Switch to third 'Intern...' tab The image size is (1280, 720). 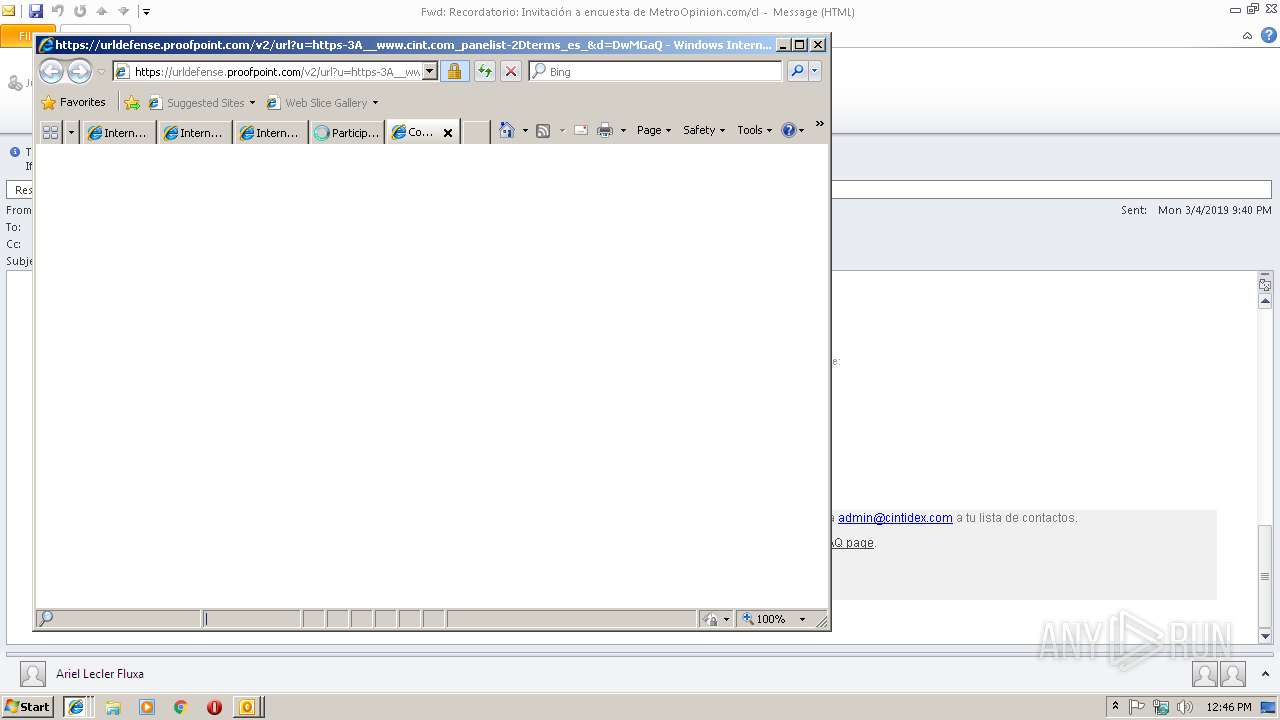coord(271,133)
